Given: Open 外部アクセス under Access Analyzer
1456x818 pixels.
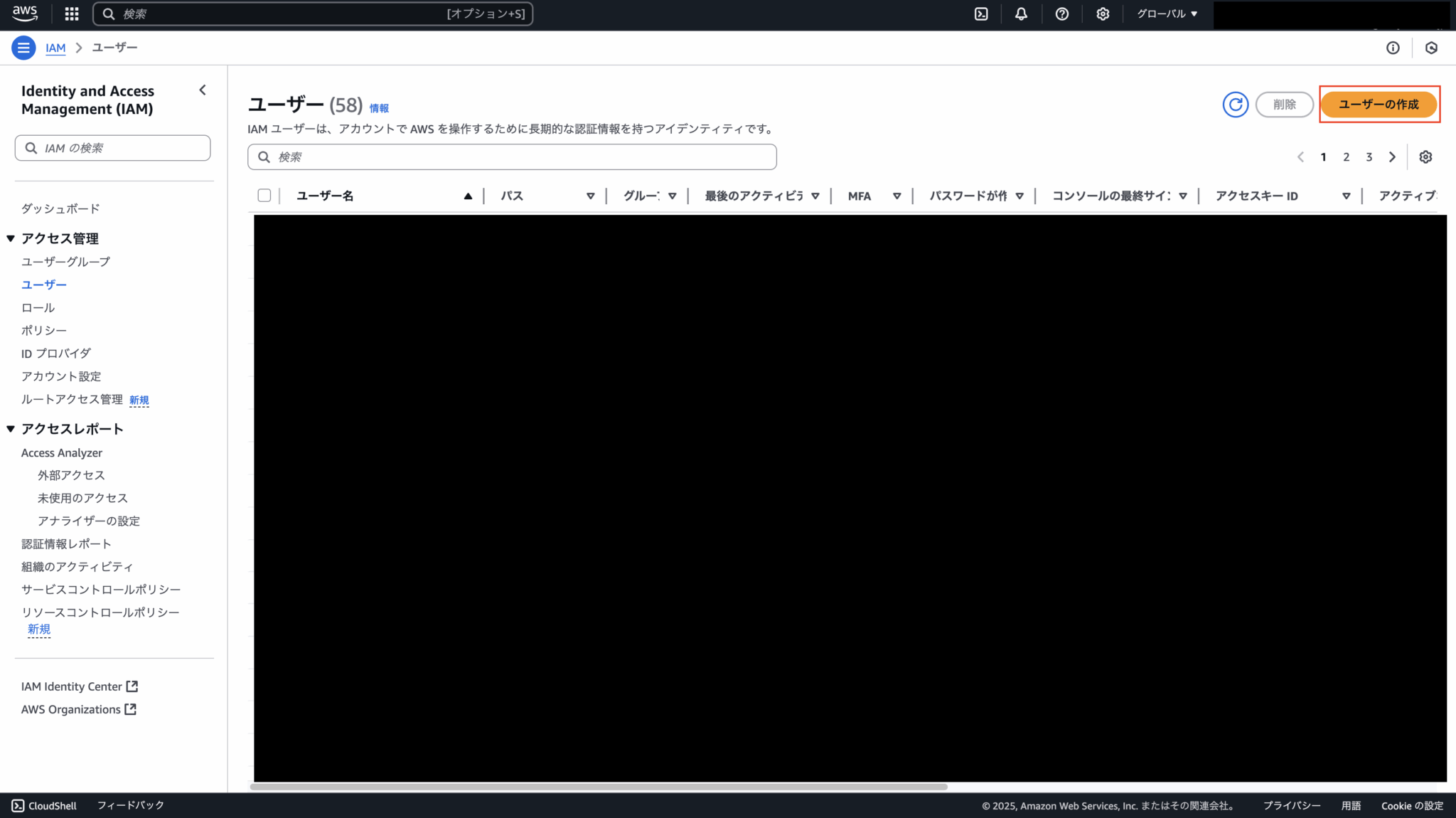Looking at the screenshot, I should pyautogui.click(x=71, y=475).
